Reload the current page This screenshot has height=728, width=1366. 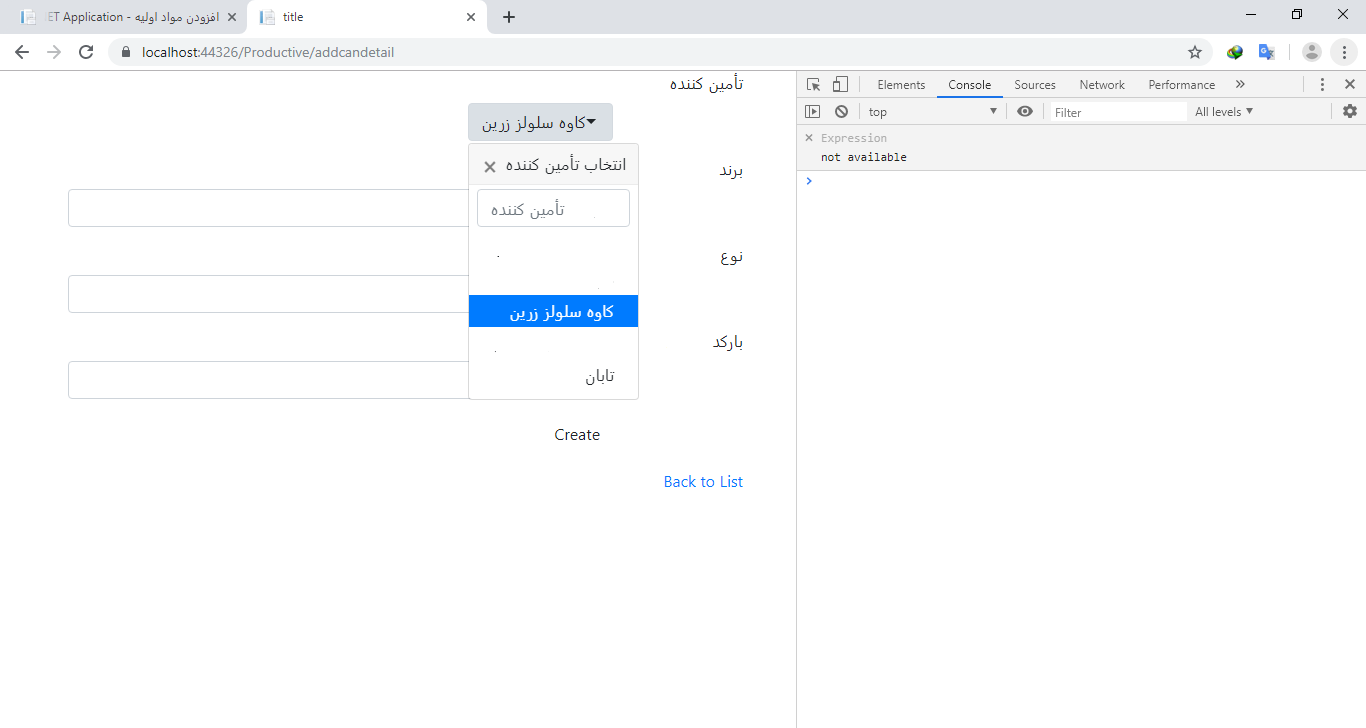pos(86,52)
